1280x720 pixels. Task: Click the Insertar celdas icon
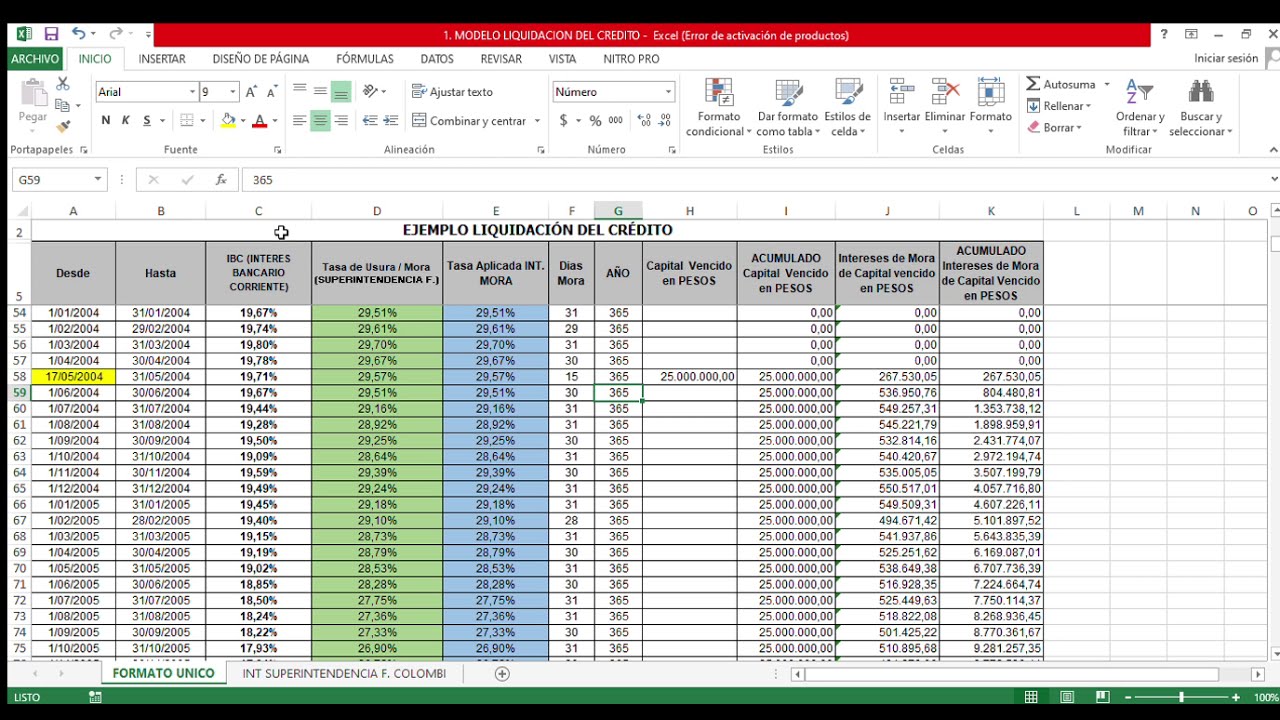[901, 93]
